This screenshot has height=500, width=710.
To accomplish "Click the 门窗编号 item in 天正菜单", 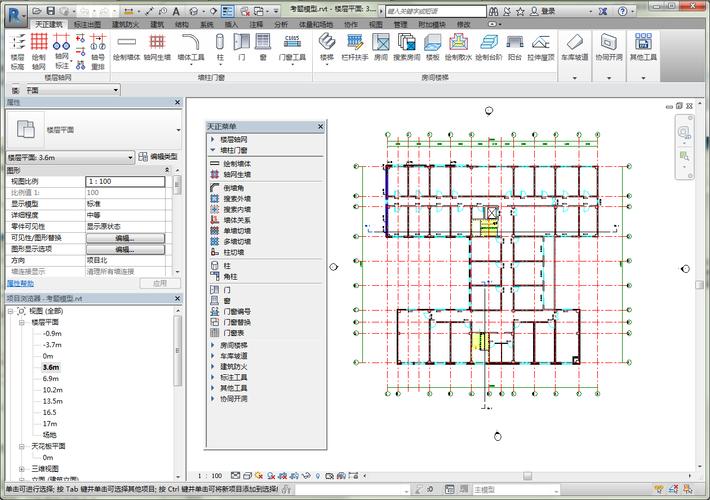I will [x=236, y=311].
